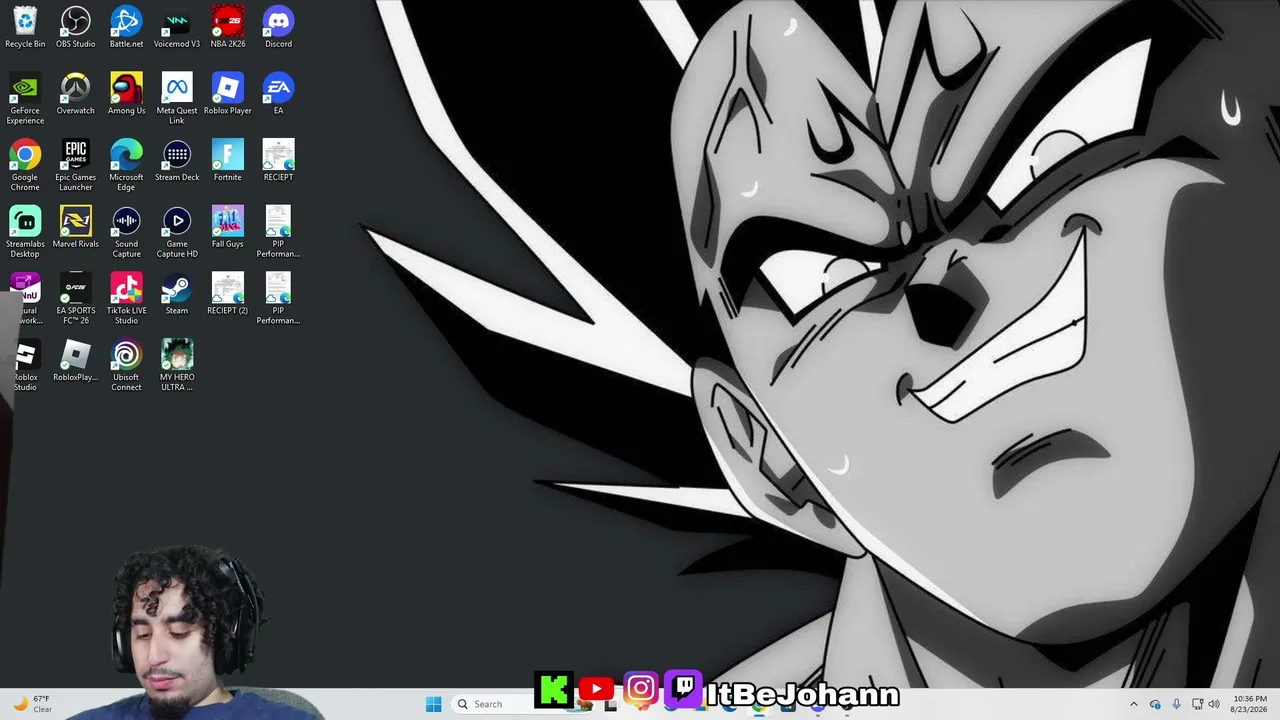Select the EA SPORTS FC 26 icon

(76, 298)
